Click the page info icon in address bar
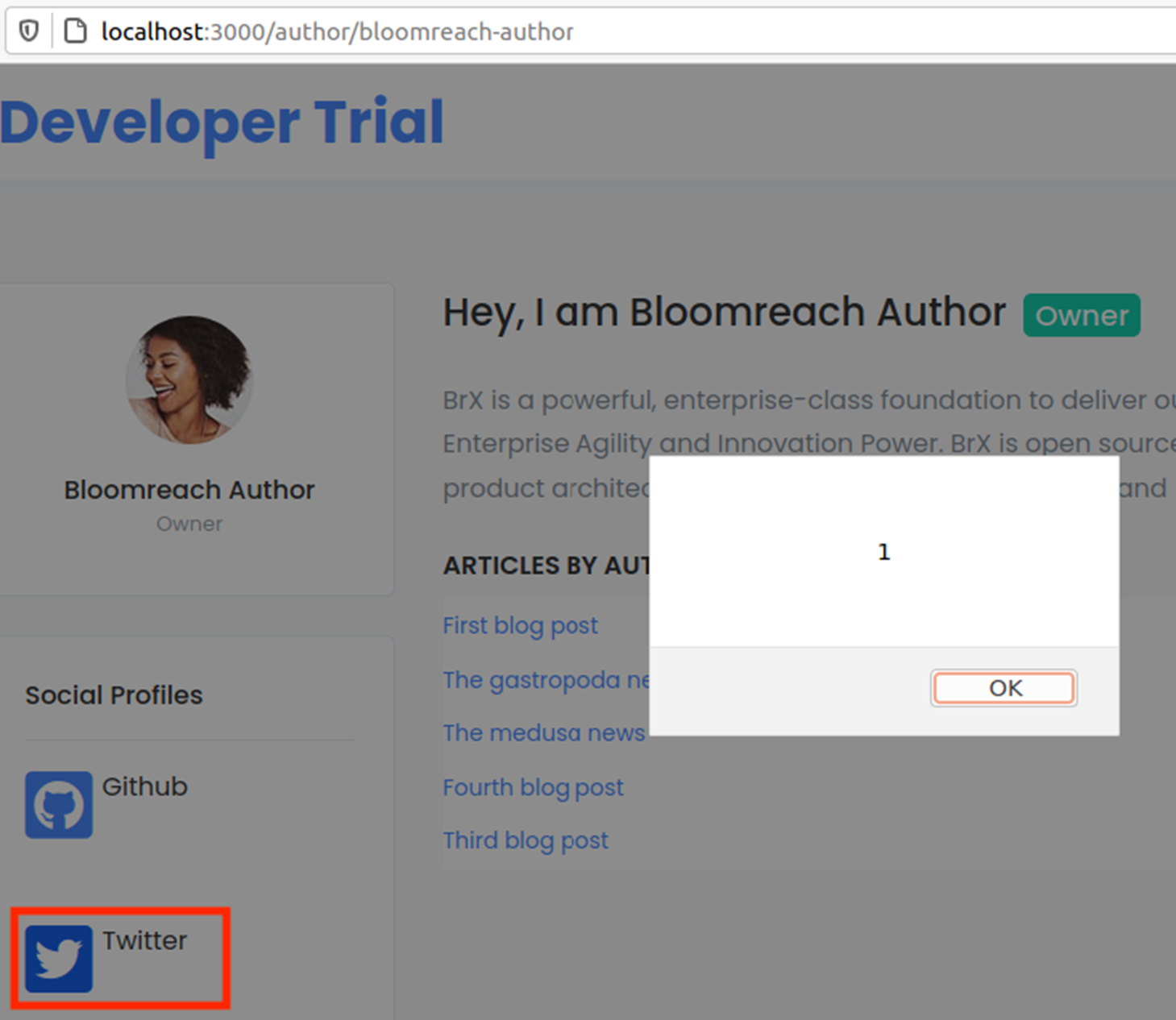The image size is (1176, 1020). [x=75, y=31]
